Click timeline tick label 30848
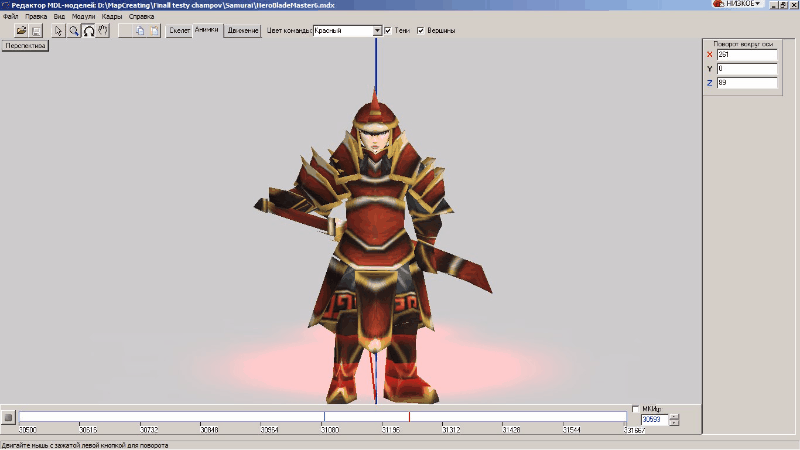The height and width of the screenshot is (450, 800). (x=209, y=430)
